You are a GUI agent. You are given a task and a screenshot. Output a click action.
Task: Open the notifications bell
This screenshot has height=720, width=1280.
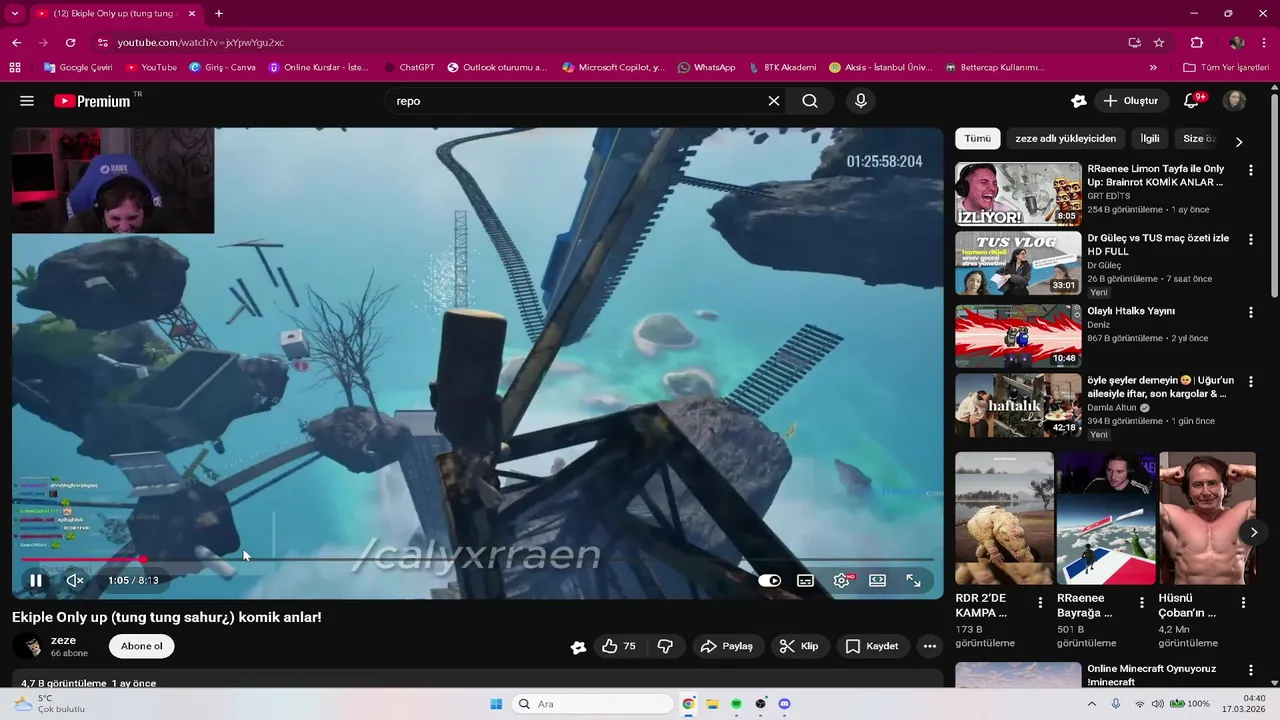tap(1191, 101)
